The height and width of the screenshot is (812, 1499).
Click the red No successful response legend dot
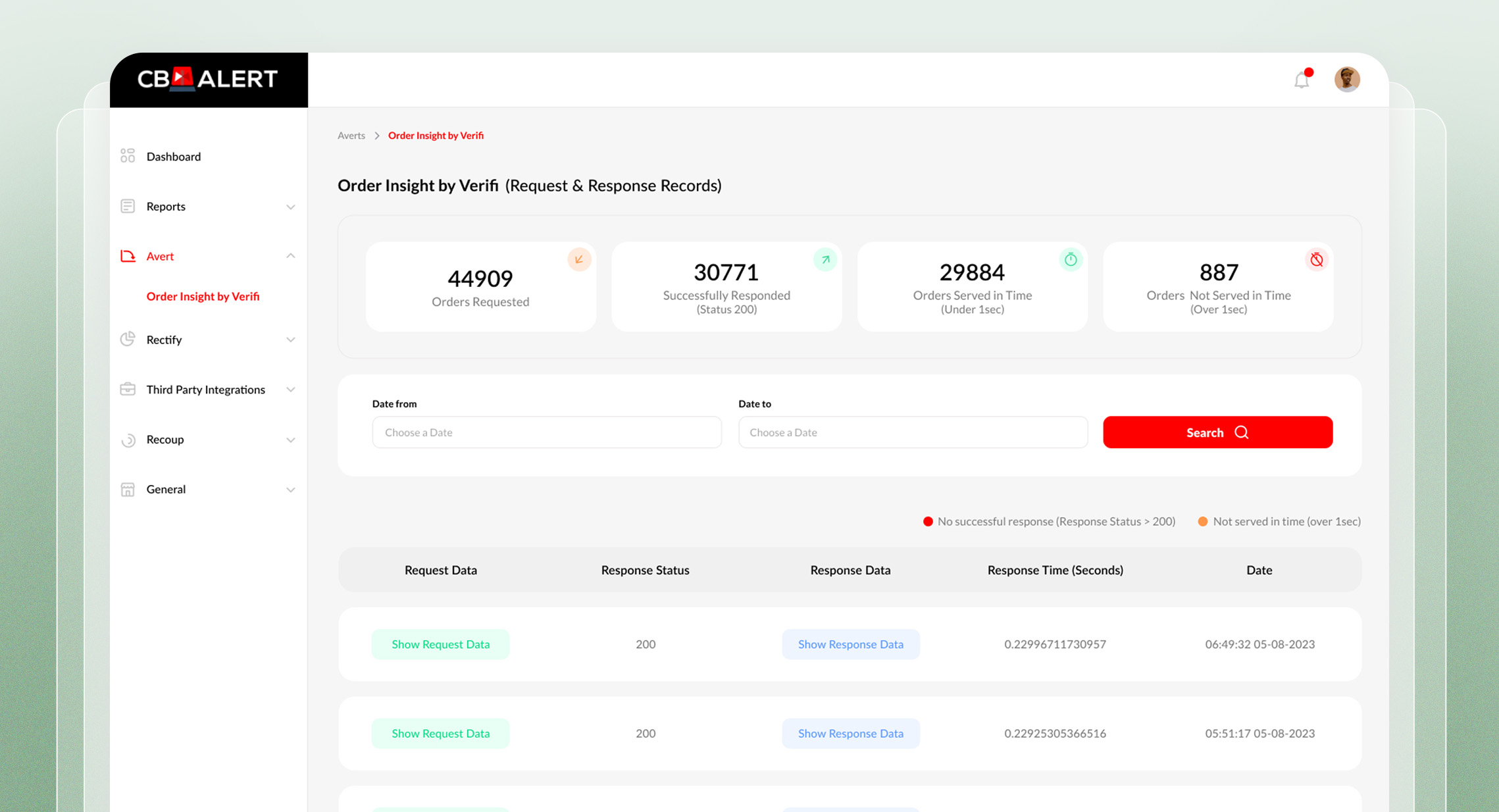[x=928, y=521]
